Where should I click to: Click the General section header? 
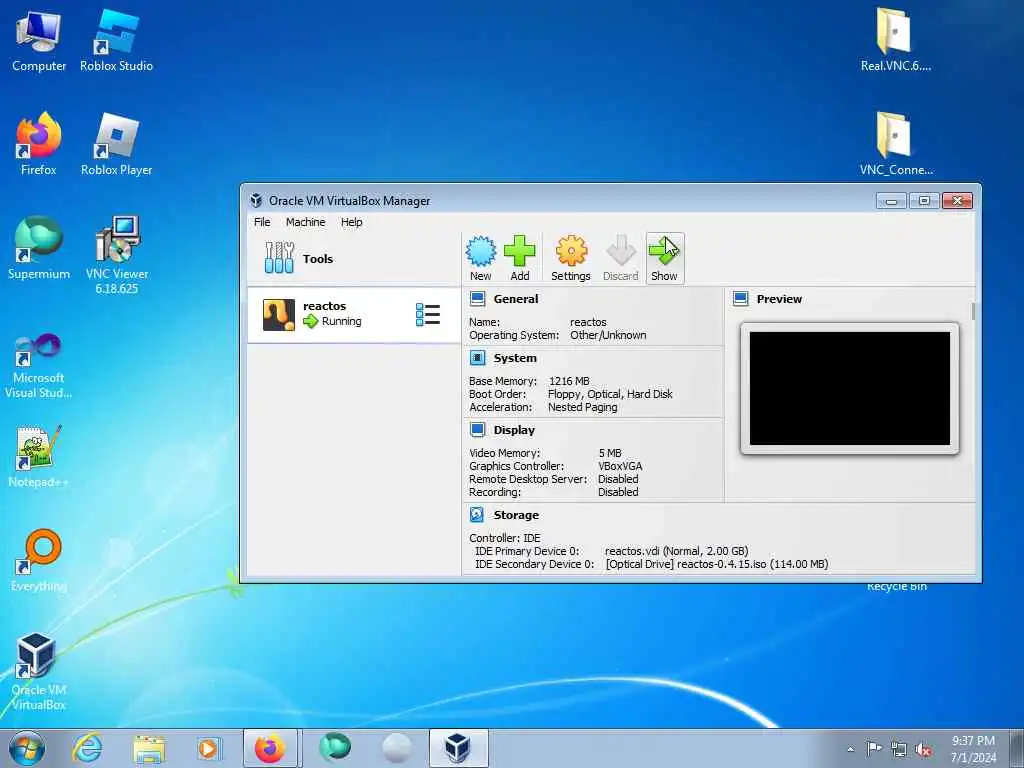pyautogui.click(x=516, y=299)
